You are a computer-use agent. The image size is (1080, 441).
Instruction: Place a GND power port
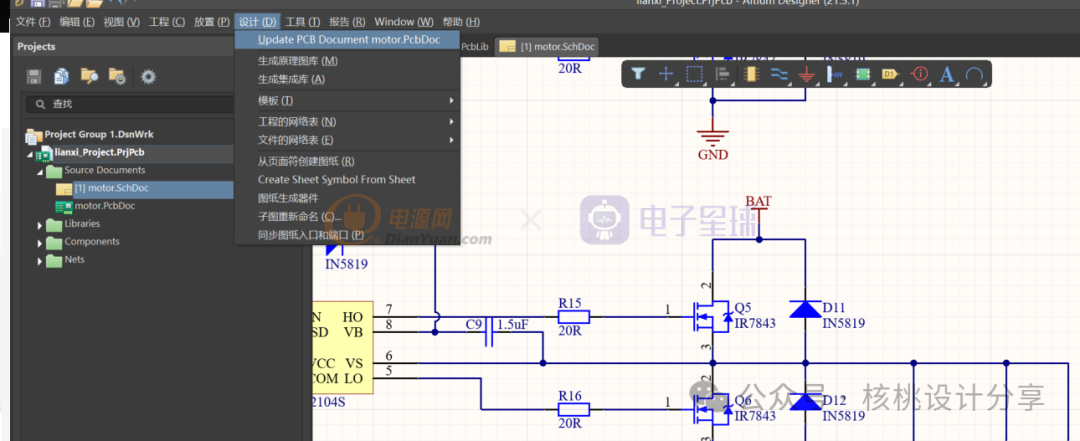[x=807, y=74]
